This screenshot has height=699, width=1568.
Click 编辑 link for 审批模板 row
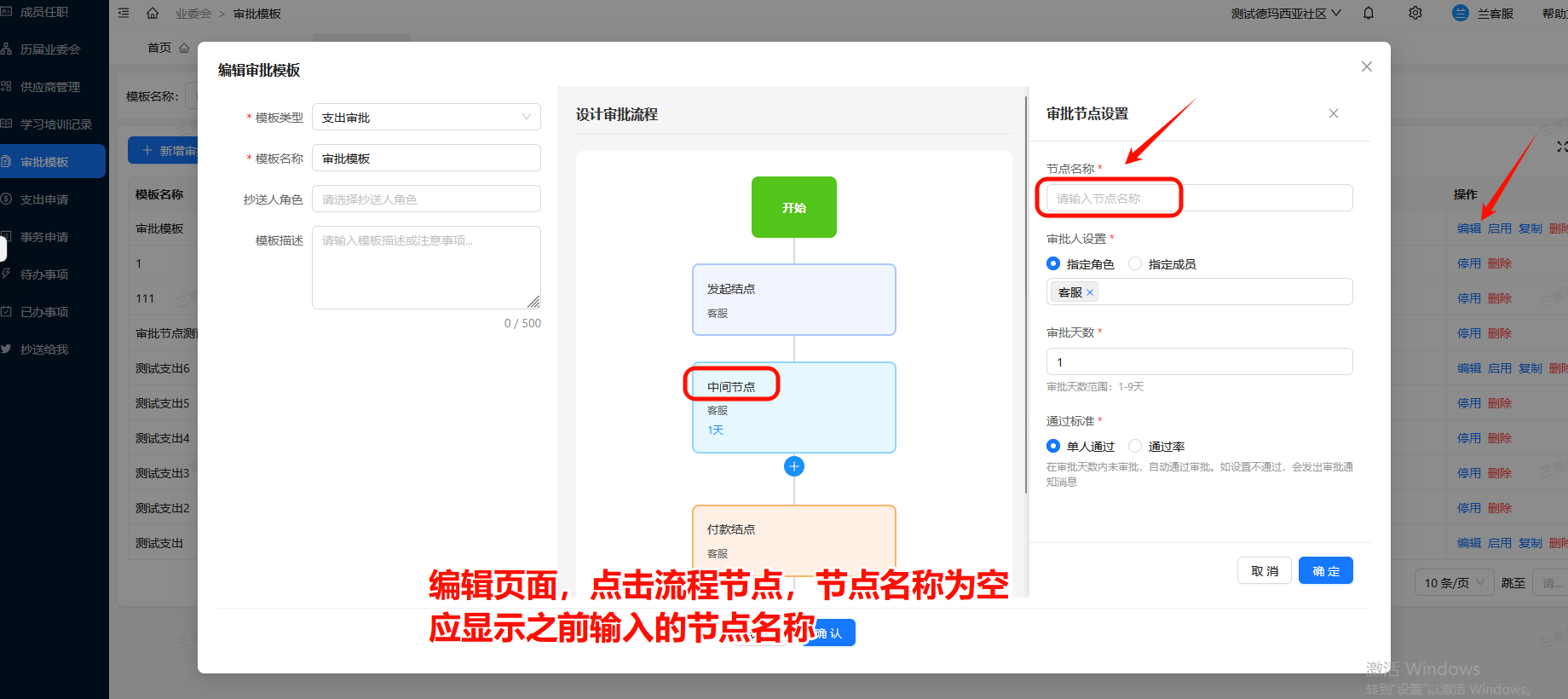pyautogui.click(x=1469, y=228)
